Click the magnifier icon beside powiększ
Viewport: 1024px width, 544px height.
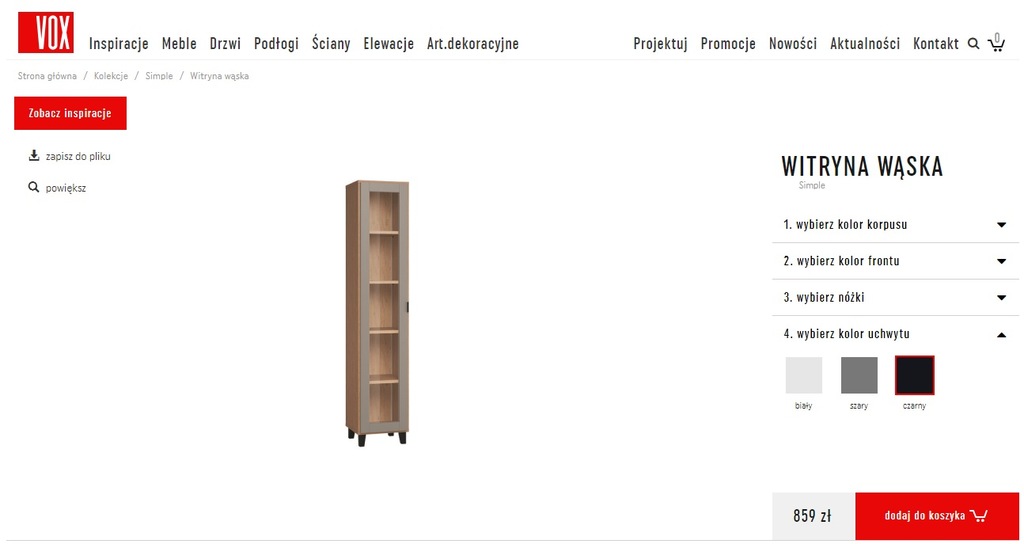pos(33,187)
